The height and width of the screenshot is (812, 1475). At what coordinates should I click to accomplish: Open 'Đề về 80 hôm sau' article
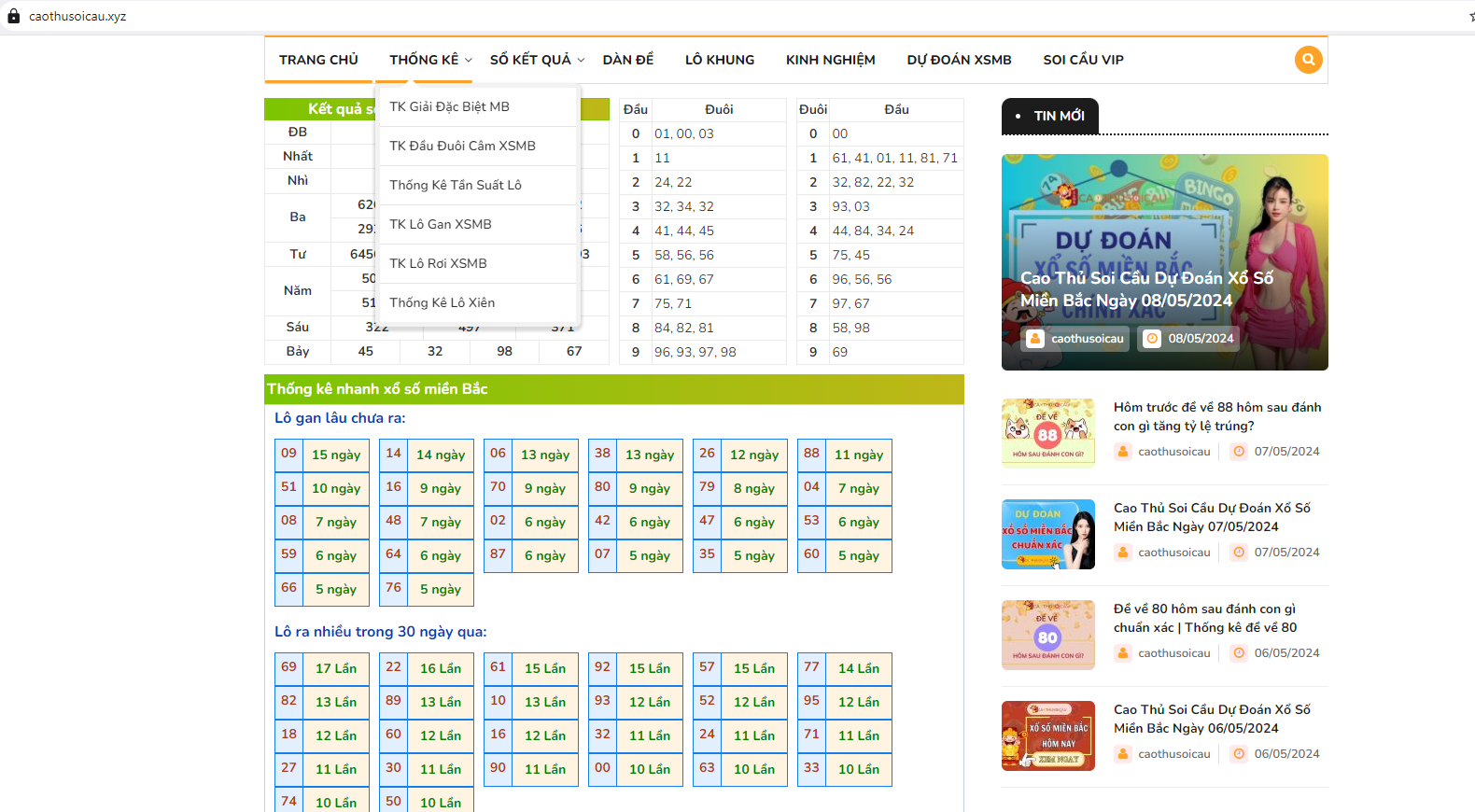tap(1205, 618)
